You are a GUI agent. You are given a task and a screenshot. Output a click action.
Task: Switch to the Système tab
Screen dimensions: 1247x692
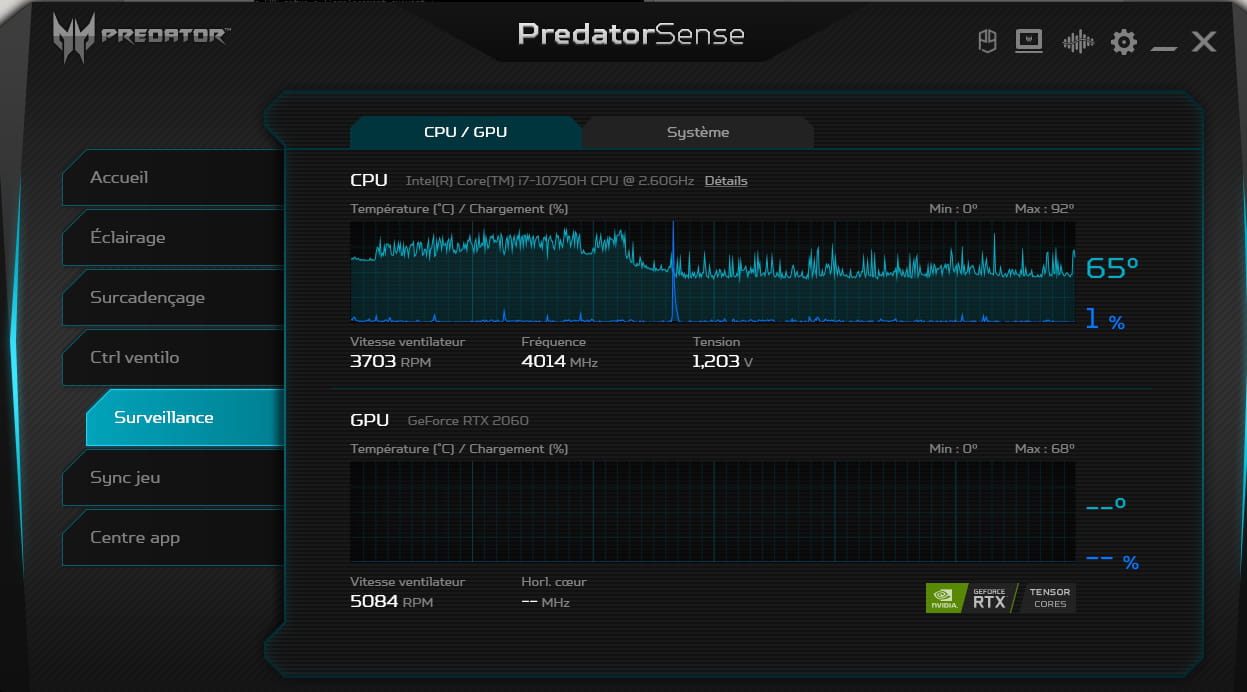point(698,132)
